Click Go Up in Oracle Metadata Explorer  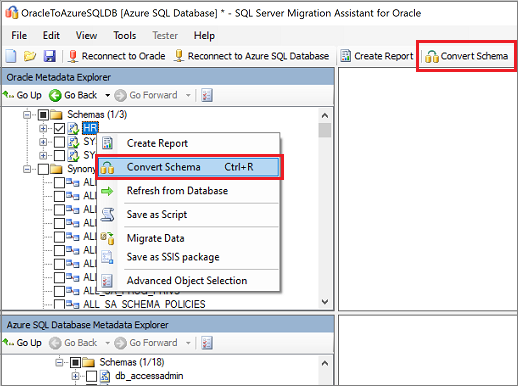coord(22,95)
